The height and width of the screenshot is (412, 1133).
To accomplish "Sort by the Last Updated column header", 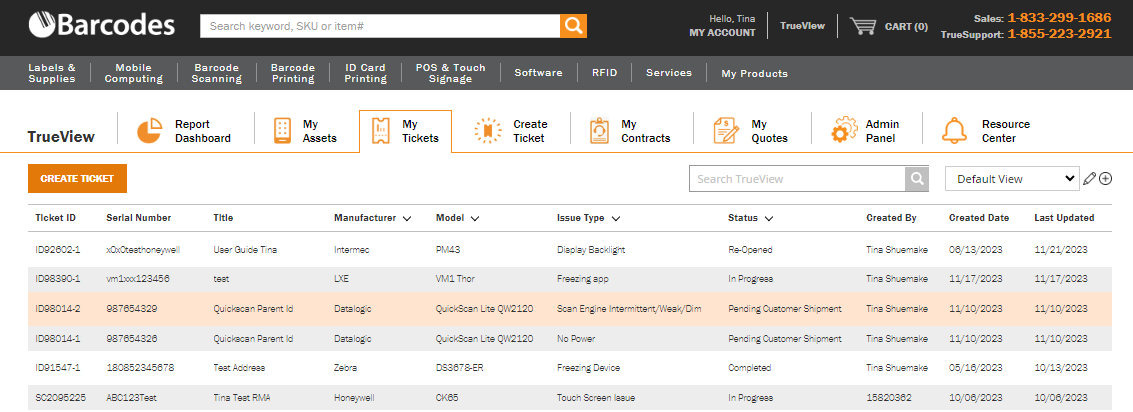I will (1064, 218).
